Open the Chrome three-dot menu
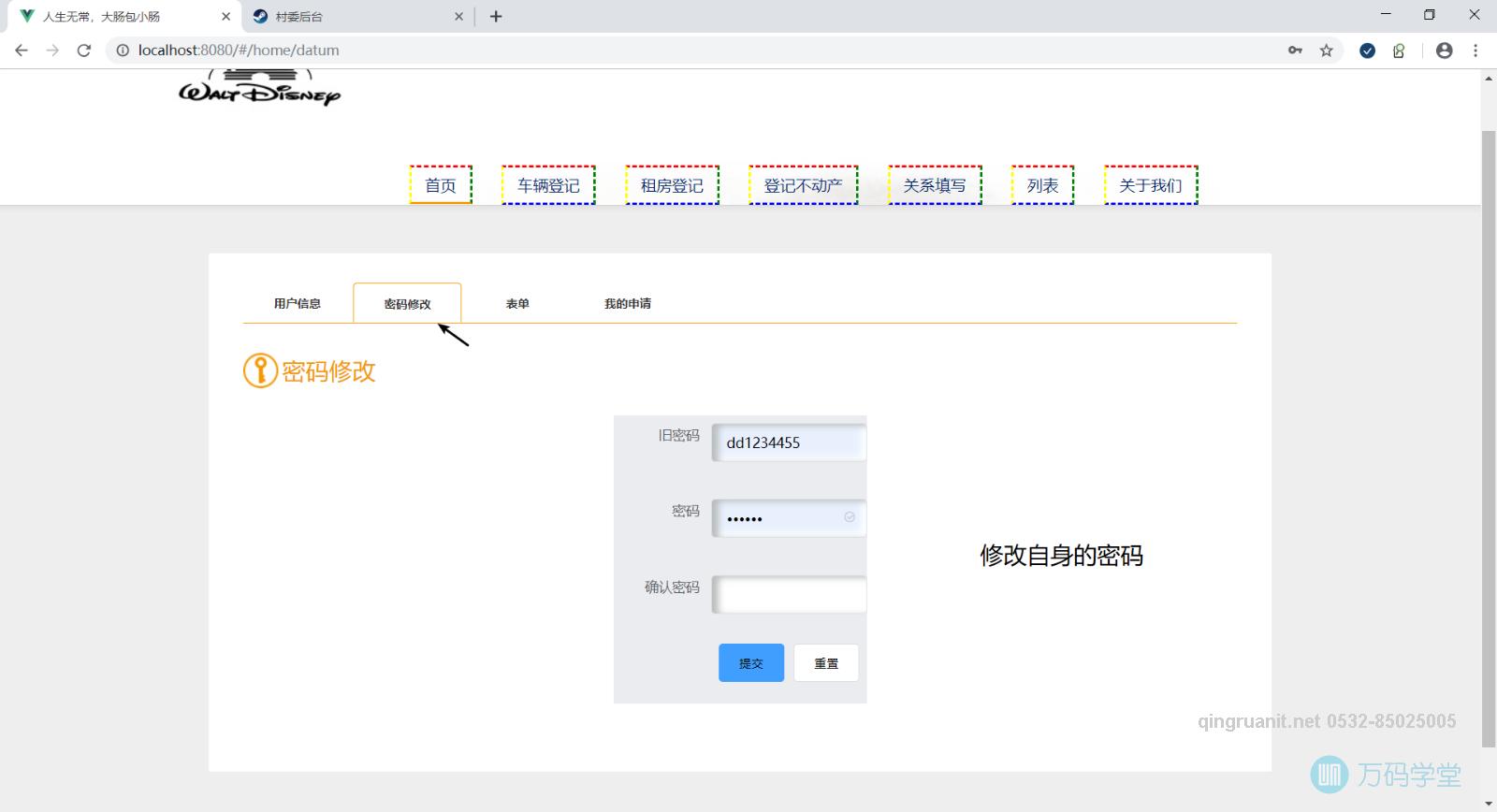Viewport: 1497px width, 812px height. (1475, 51)
